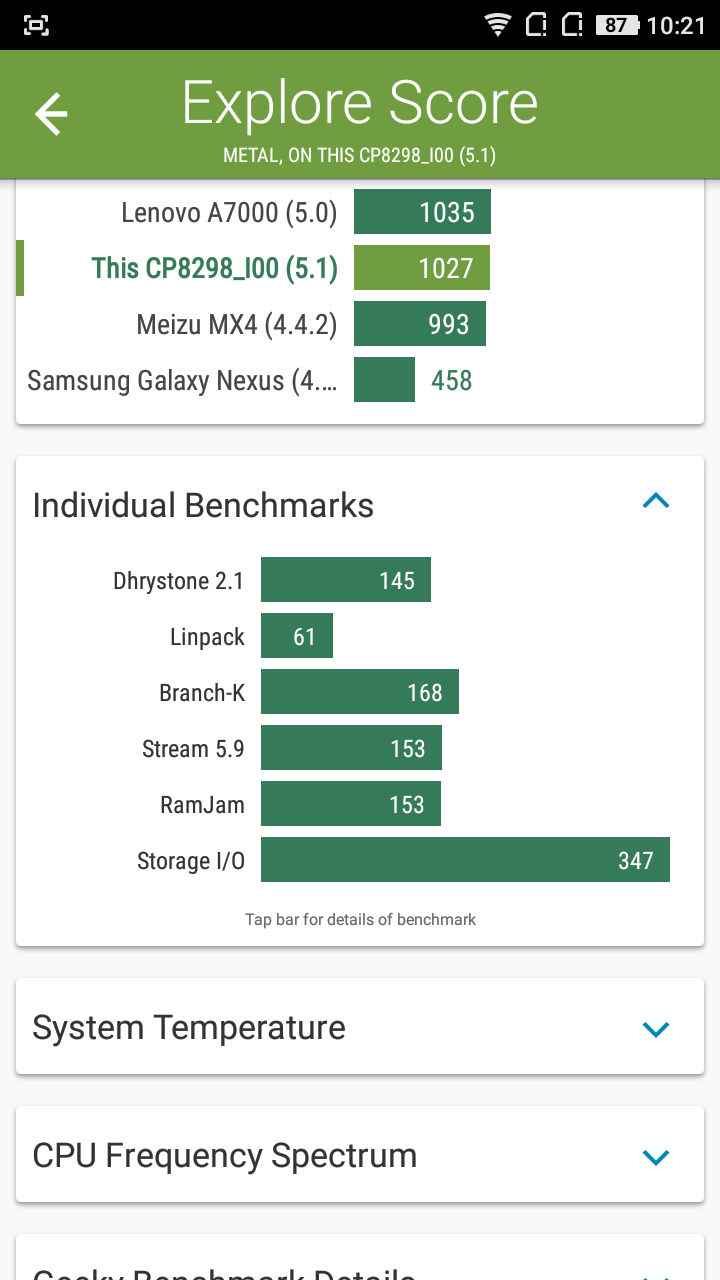Tap the Wi-Fi status icon
This screenshot has width=720, height=1280.
[x=497, y=25]
